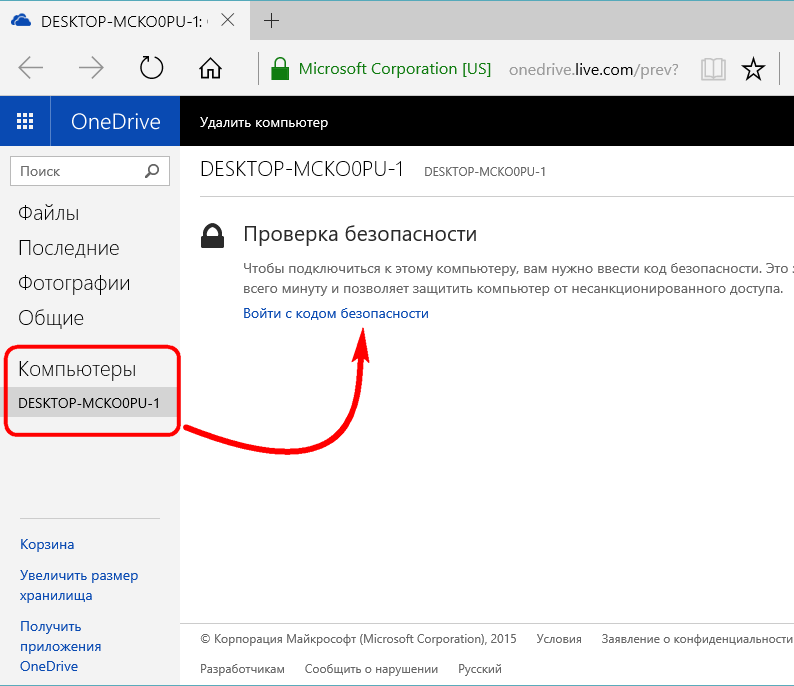
Task: Open the home page via house icon
Action: (210, 68)
